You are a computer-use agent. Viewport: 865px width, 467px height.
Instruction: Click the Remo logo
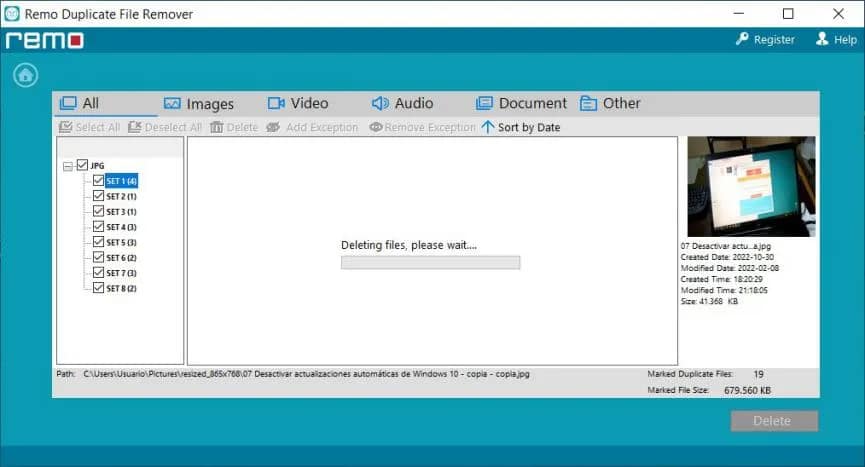[x=45, y=40]
